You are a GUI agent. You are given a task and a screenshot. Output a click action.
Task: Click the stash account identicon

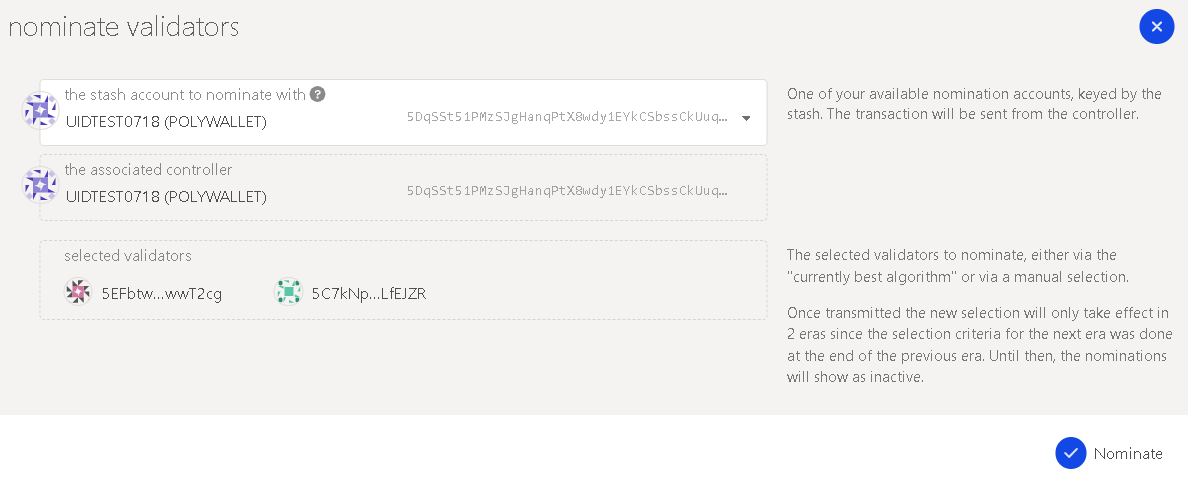pyautogui.click(x=40, y=111)
